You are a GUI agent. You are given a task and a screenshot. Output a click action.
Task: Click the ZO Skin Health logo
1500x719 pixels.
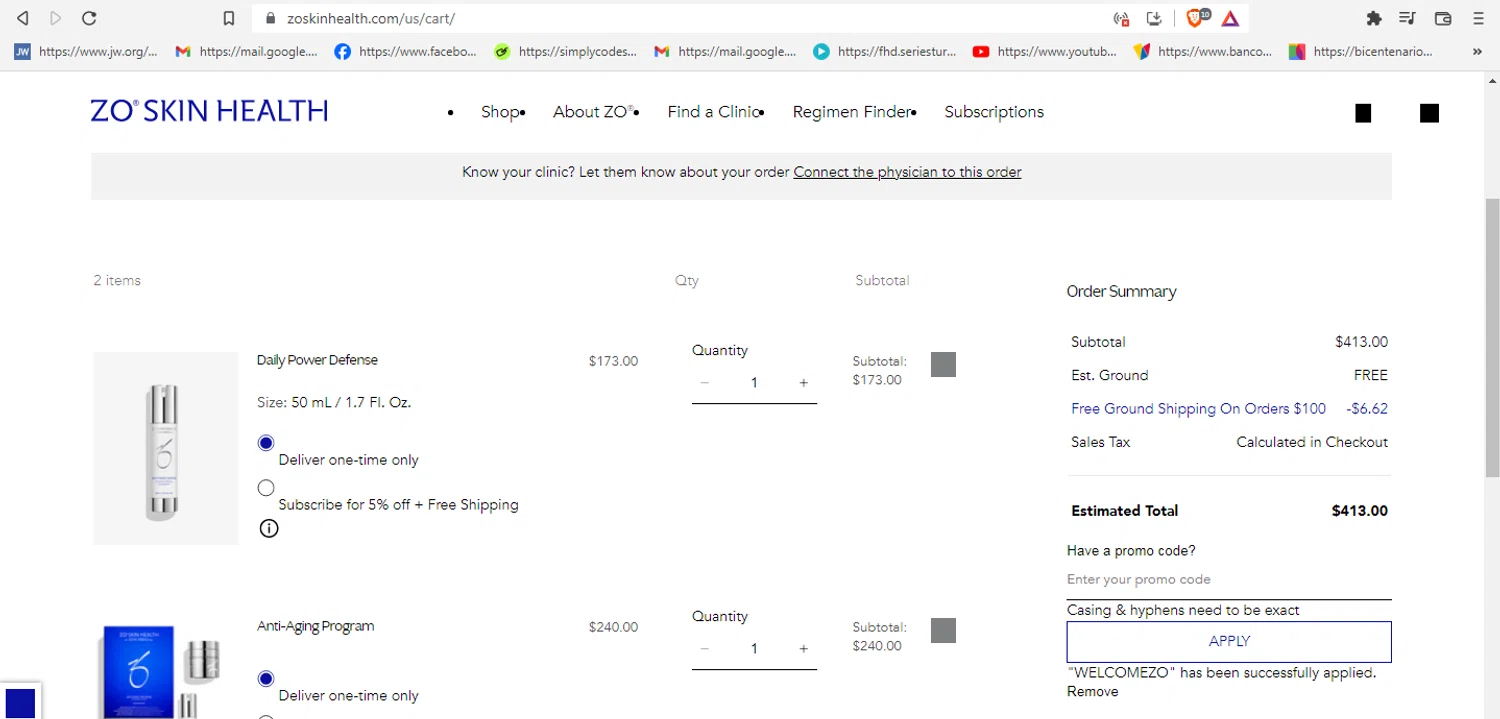209,111
